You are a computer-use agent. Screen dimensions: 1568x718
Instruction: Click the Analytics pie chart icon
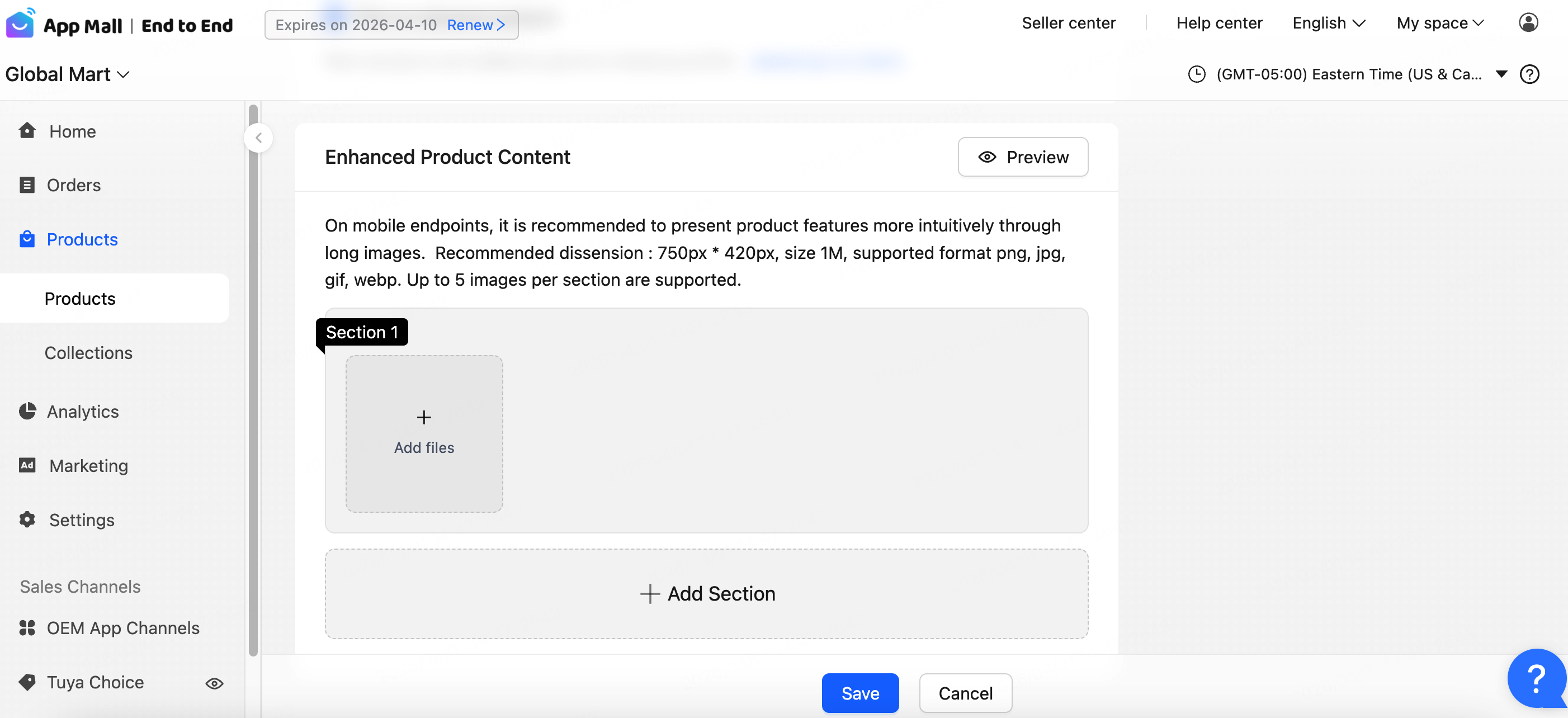[27, 412]
